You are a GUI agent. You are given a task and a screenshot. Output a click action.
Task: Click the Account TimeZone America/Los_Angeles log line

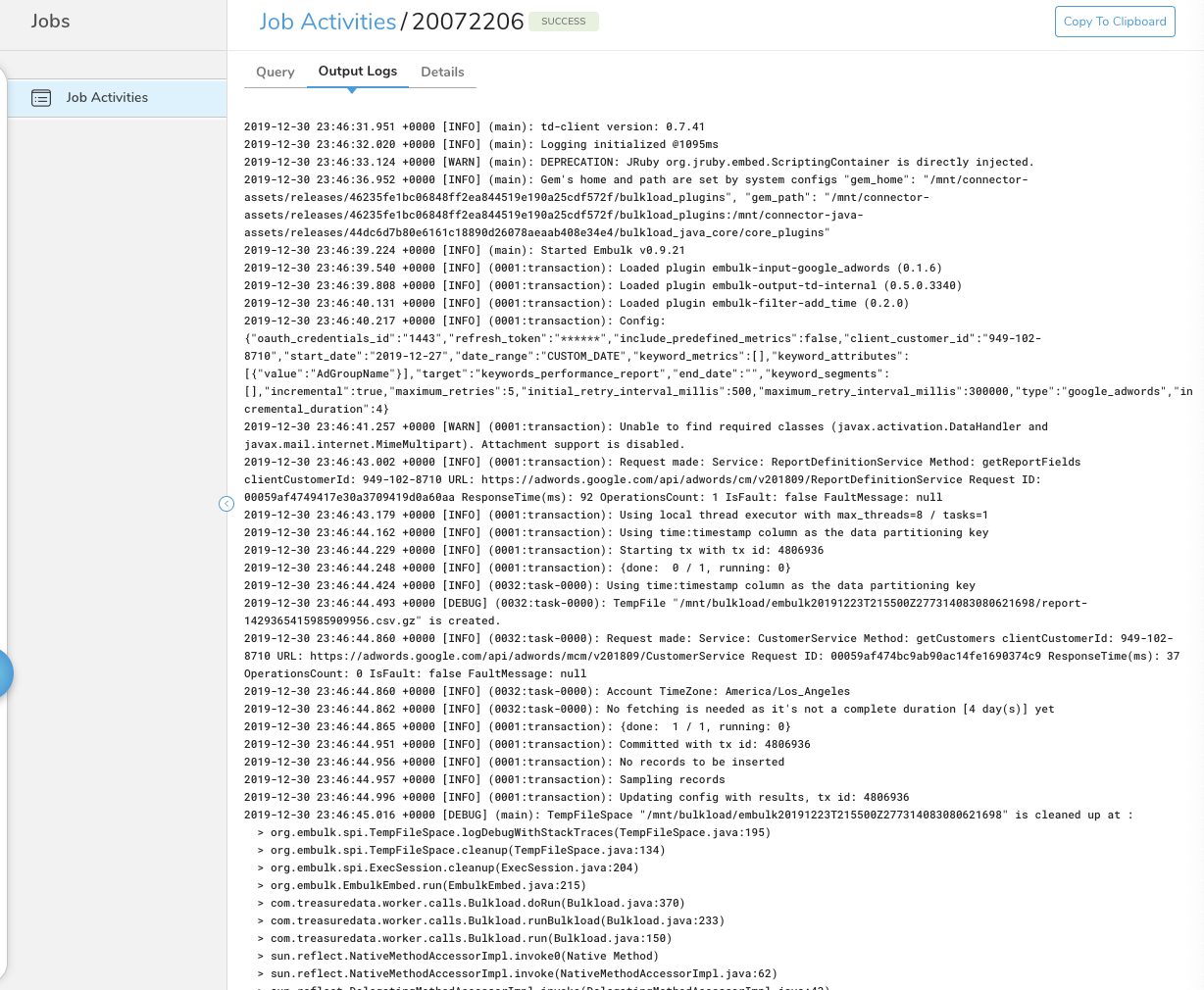pos(547,691)
